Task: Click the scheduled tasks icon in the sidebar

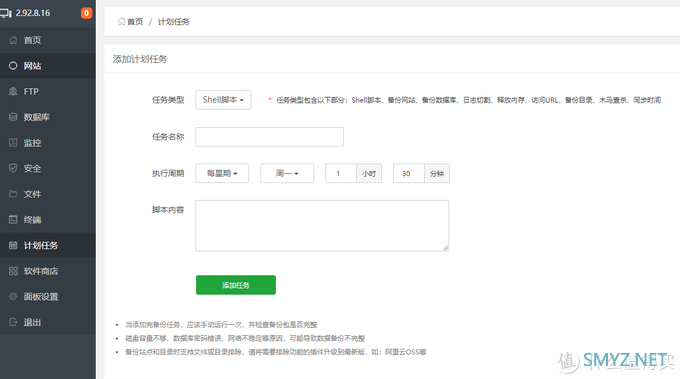Action: click(13, 245)
